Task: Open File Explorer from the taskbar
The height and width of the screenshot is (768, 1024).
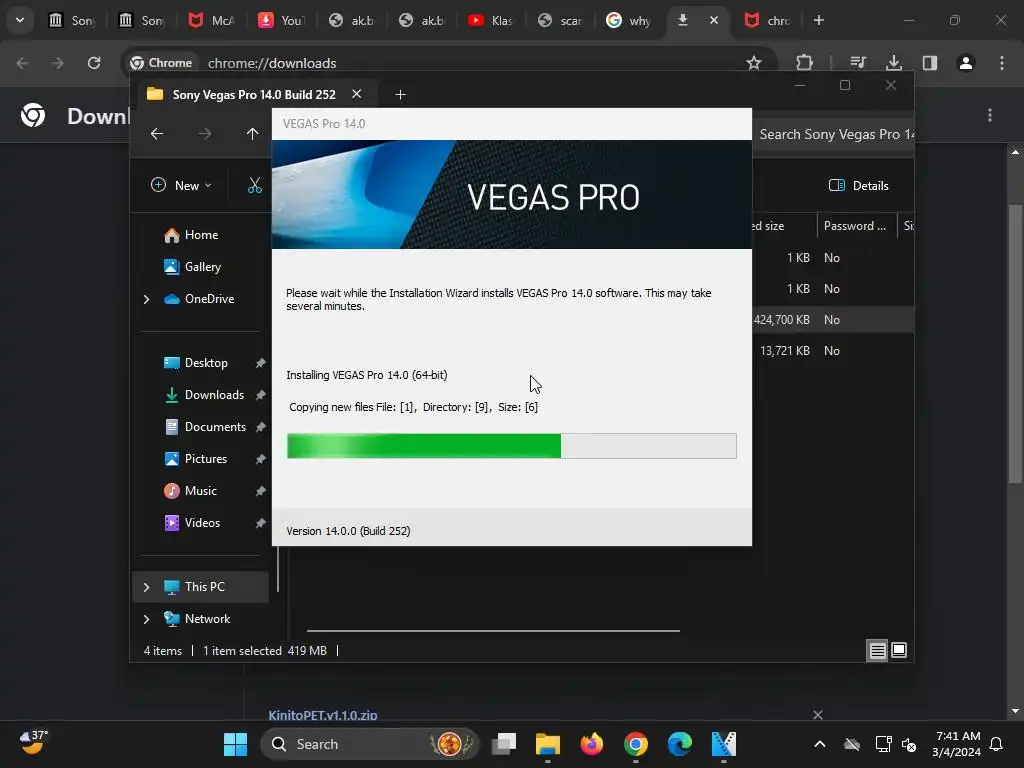Action: click(548, 744)
